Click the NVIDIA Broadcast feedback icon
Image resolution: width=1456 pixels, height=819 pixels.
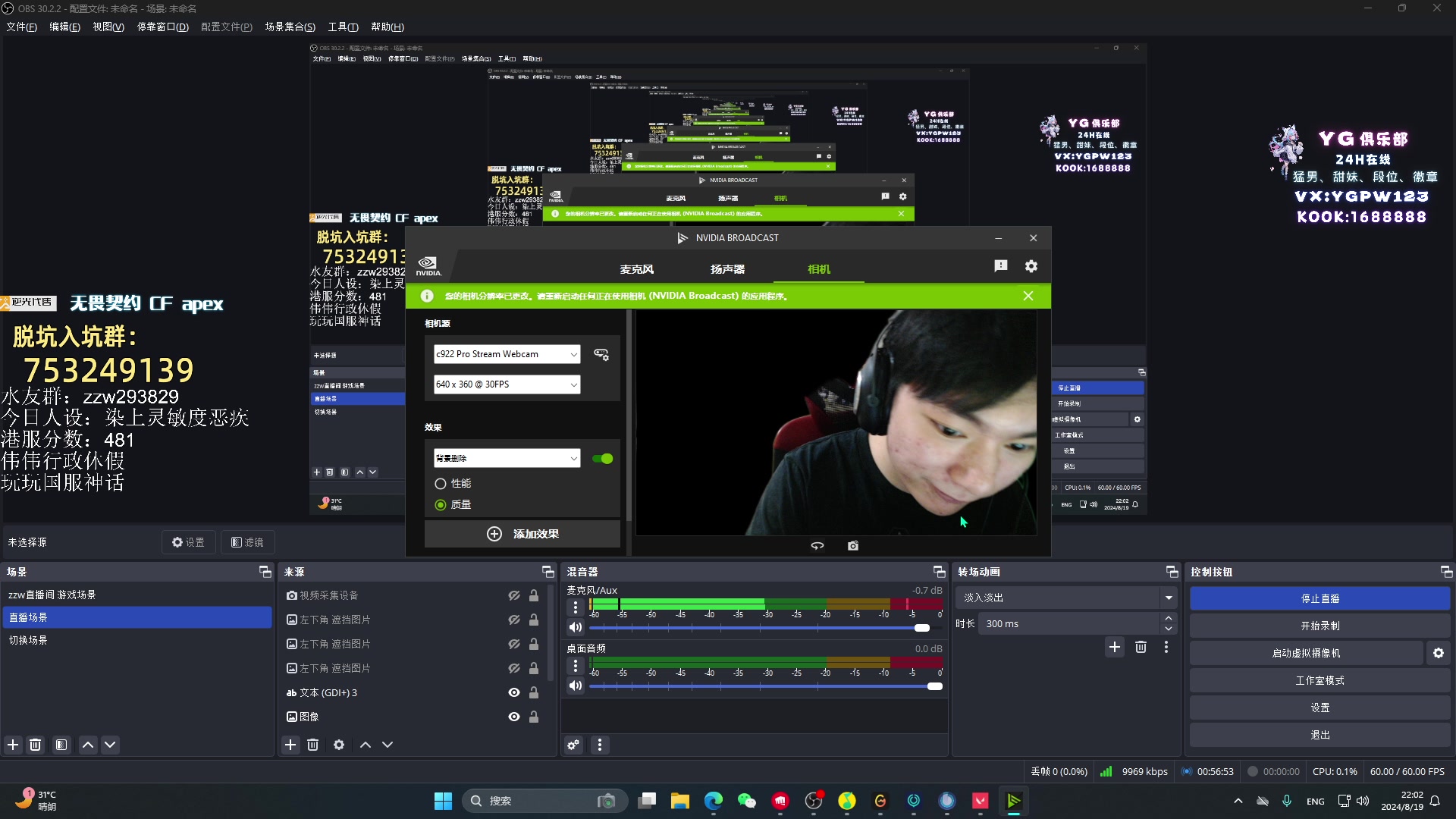(x=1001, y=265)
